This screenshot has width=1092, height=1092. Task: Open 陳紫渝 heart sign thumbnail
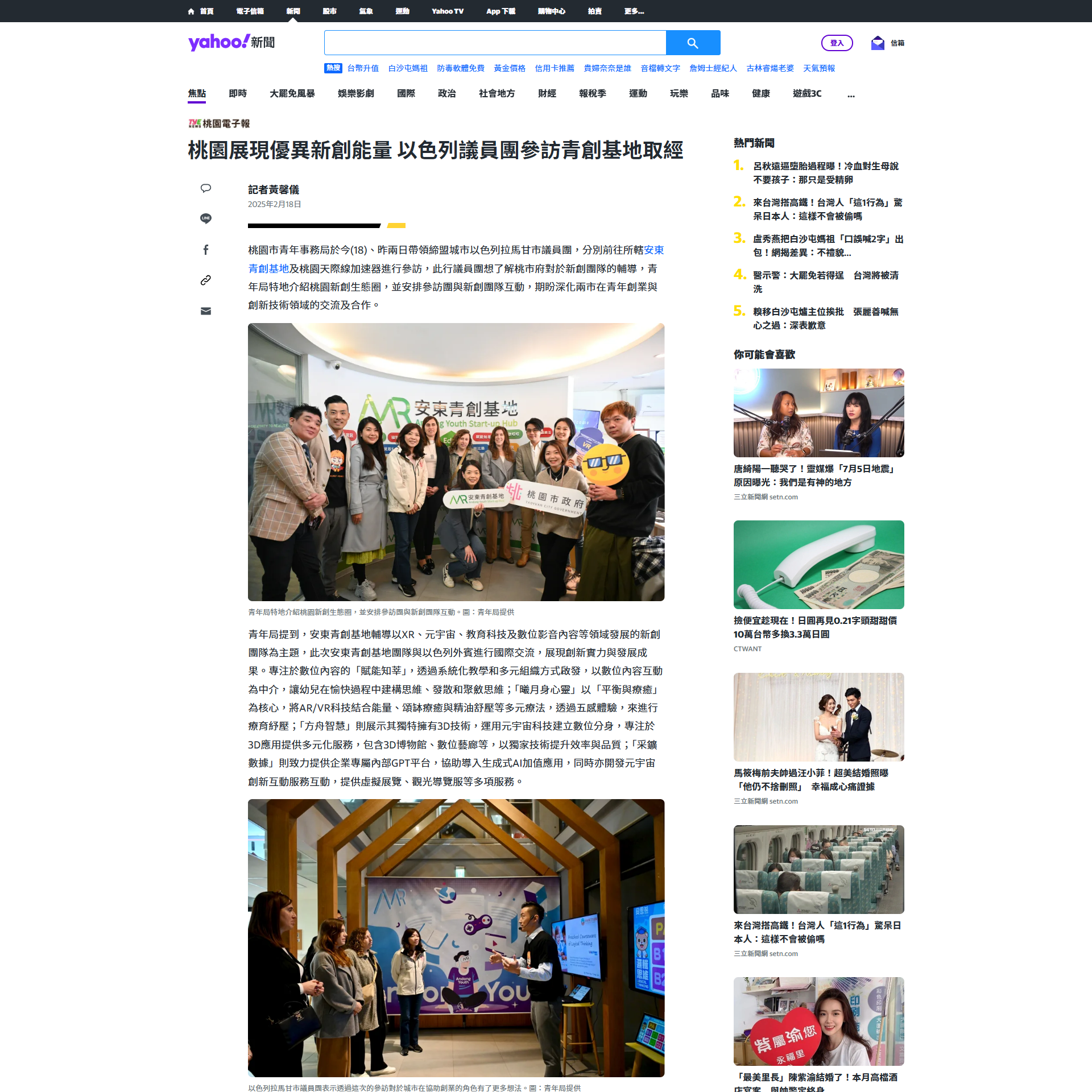(x=818, y=1021)
